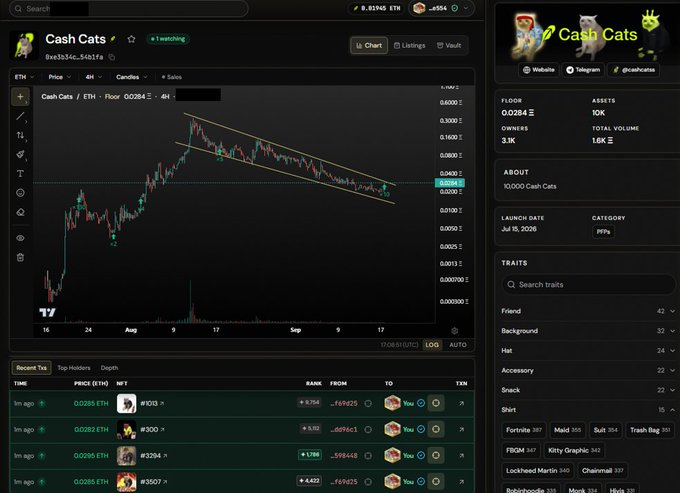680x493 pixels.
Task: Select the eraser tool
Action: [20, 212]
